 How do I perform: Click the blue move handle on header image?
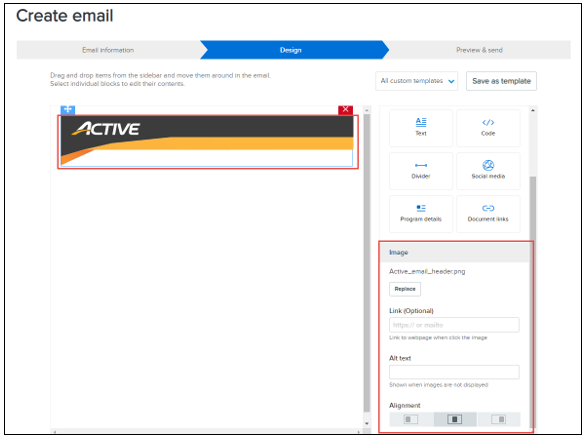click(68, 110)
